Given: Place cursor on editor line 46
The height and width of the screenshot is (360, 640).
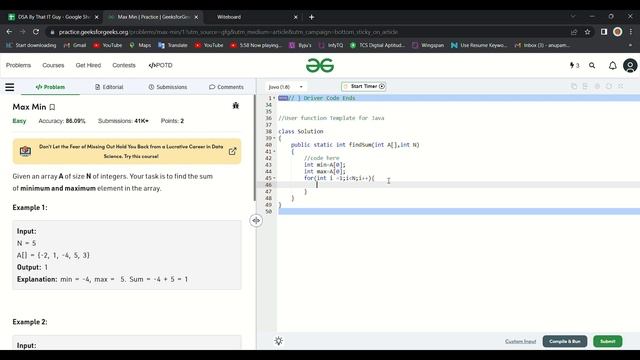Looking at the screenshot, I should (x=458, y=184).
